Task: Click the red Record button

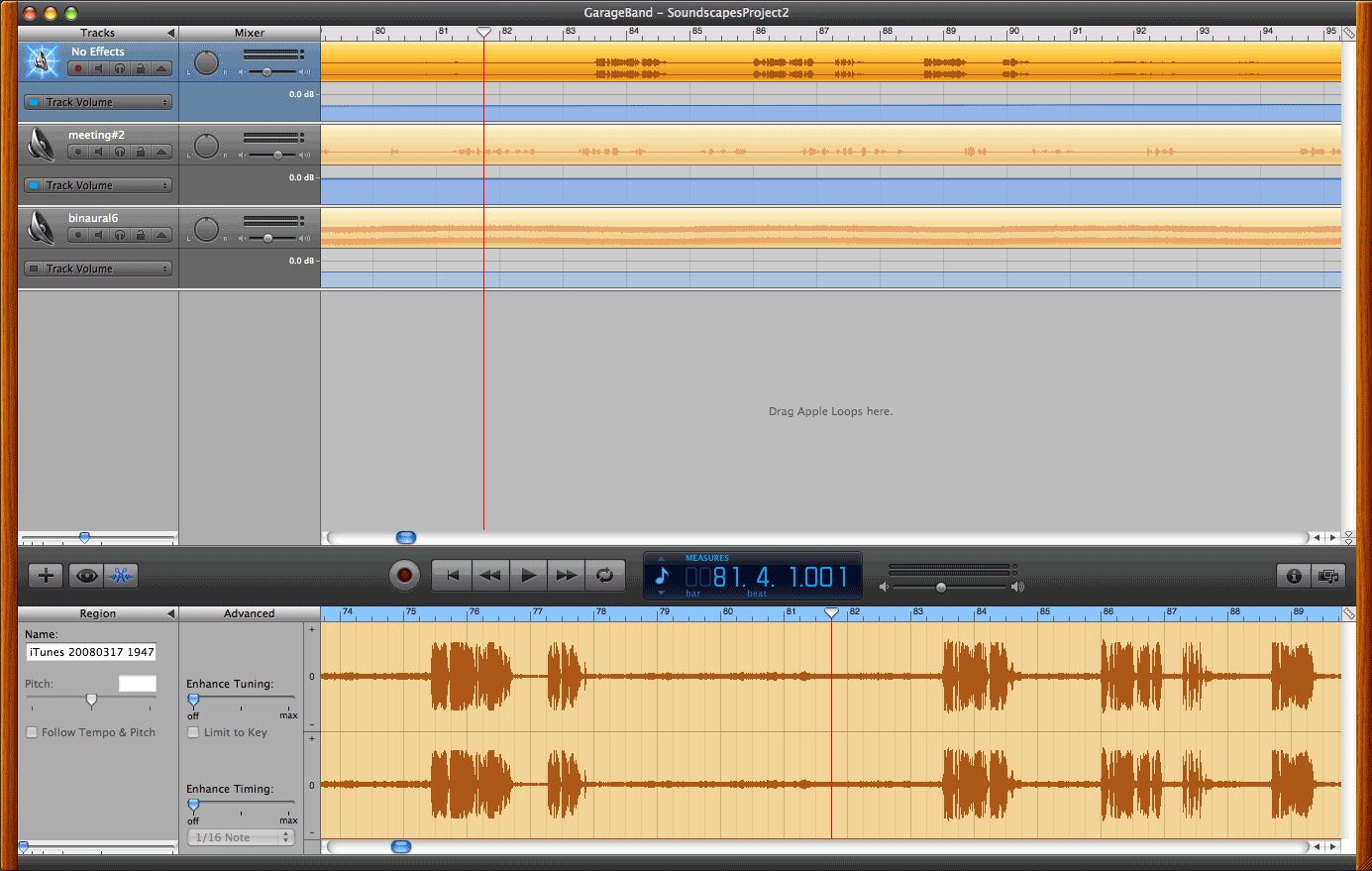Action: 404,575
